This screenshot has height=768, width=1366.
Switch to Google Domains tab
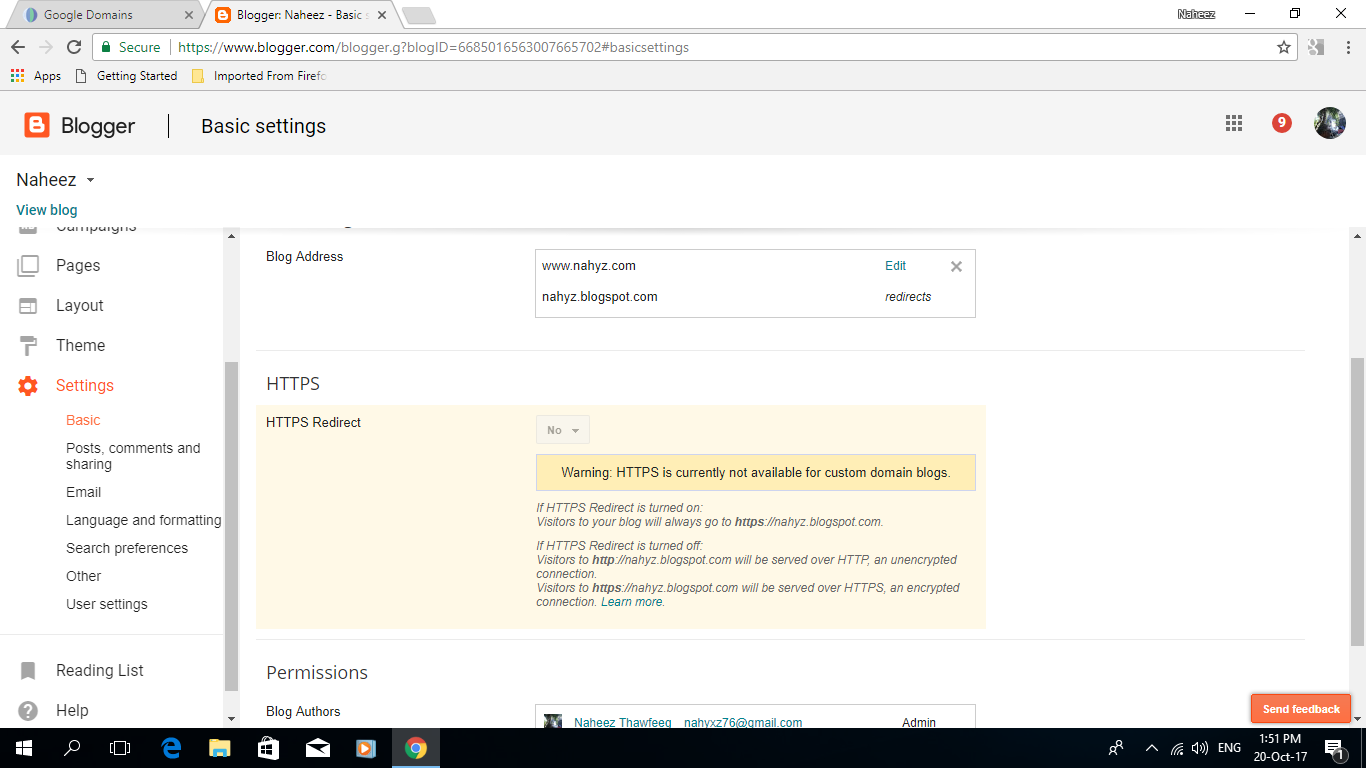[x=101, y=15]
